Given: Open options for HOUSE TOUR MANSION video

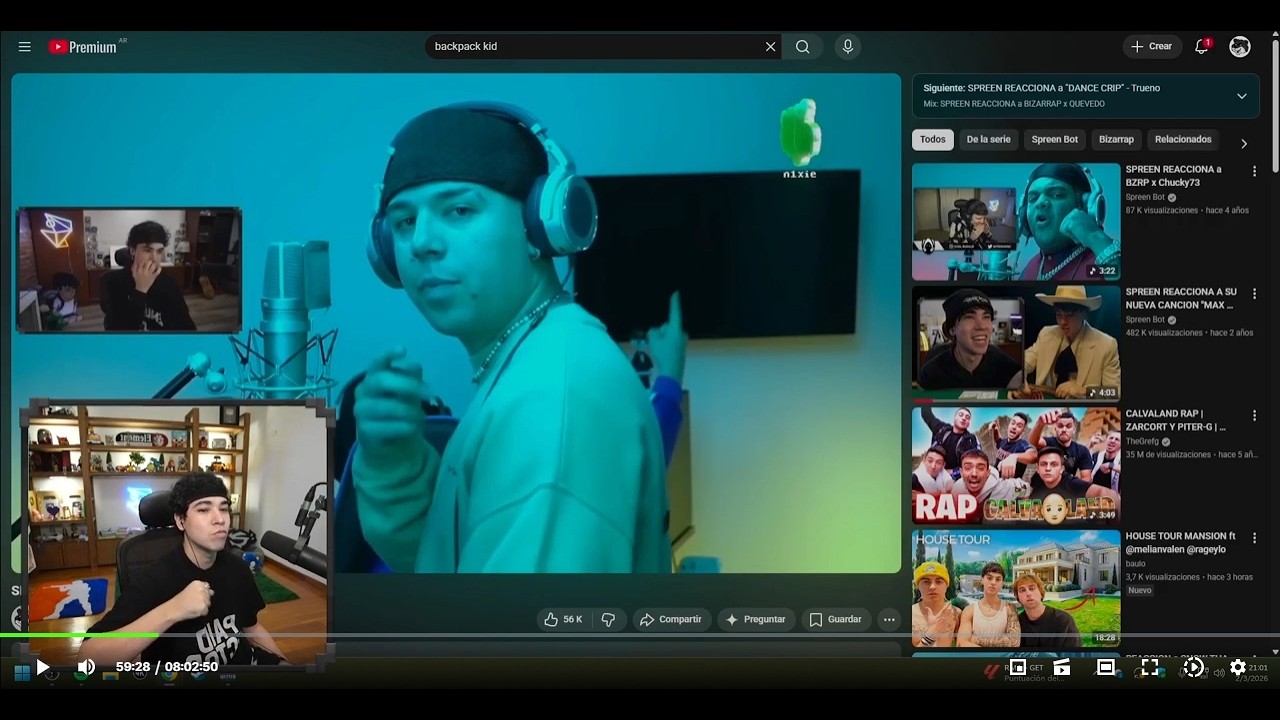Looking at the screenshot, I should pyautogui.click(x=1254, y=538).
